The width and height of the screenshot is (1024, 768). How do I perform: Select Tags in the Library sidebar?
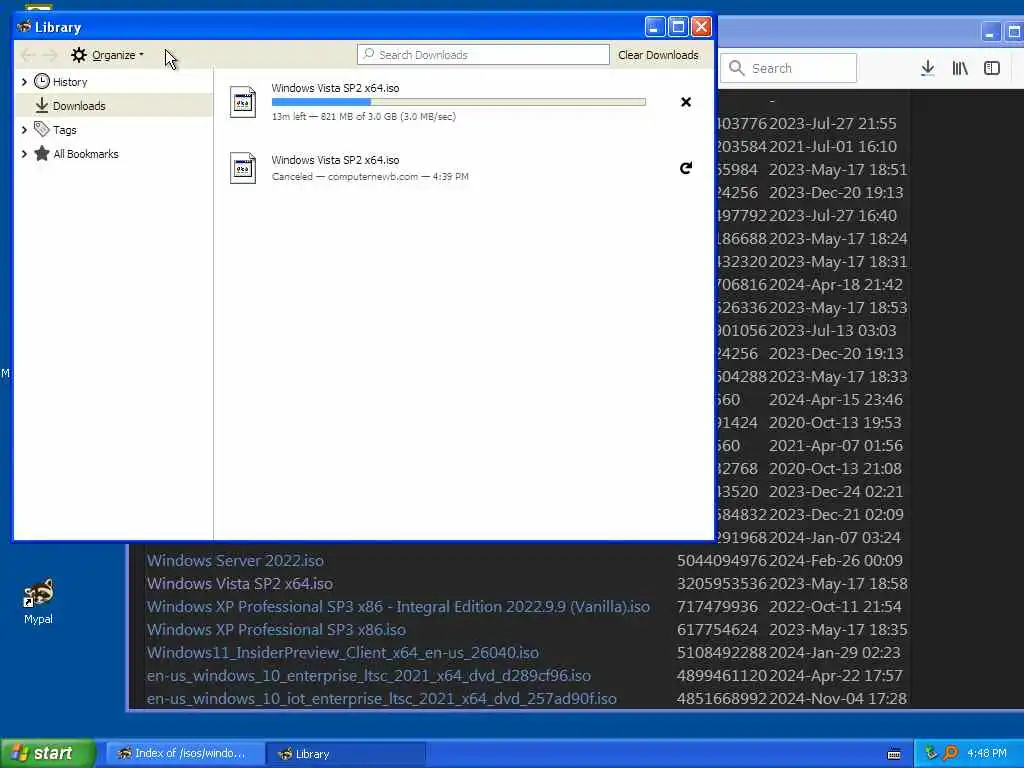coord(65,130)
